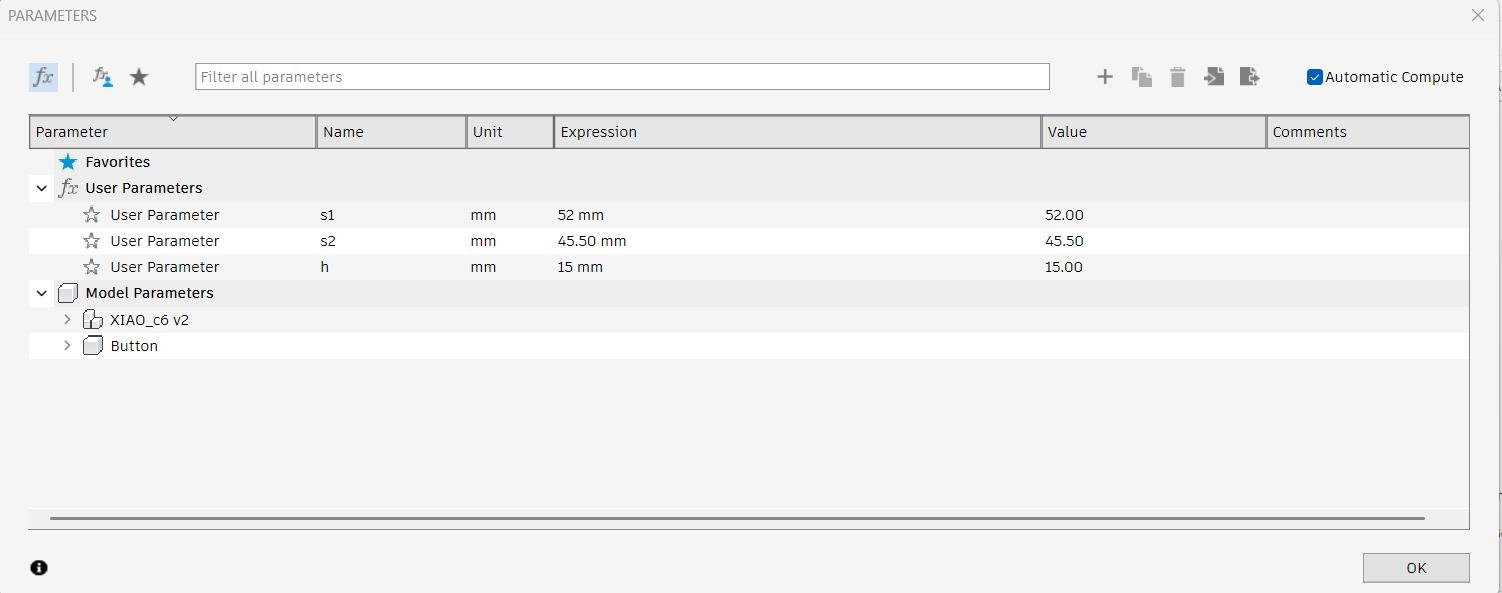Click the delete parameter trash icon

[x=1178, y=77]
